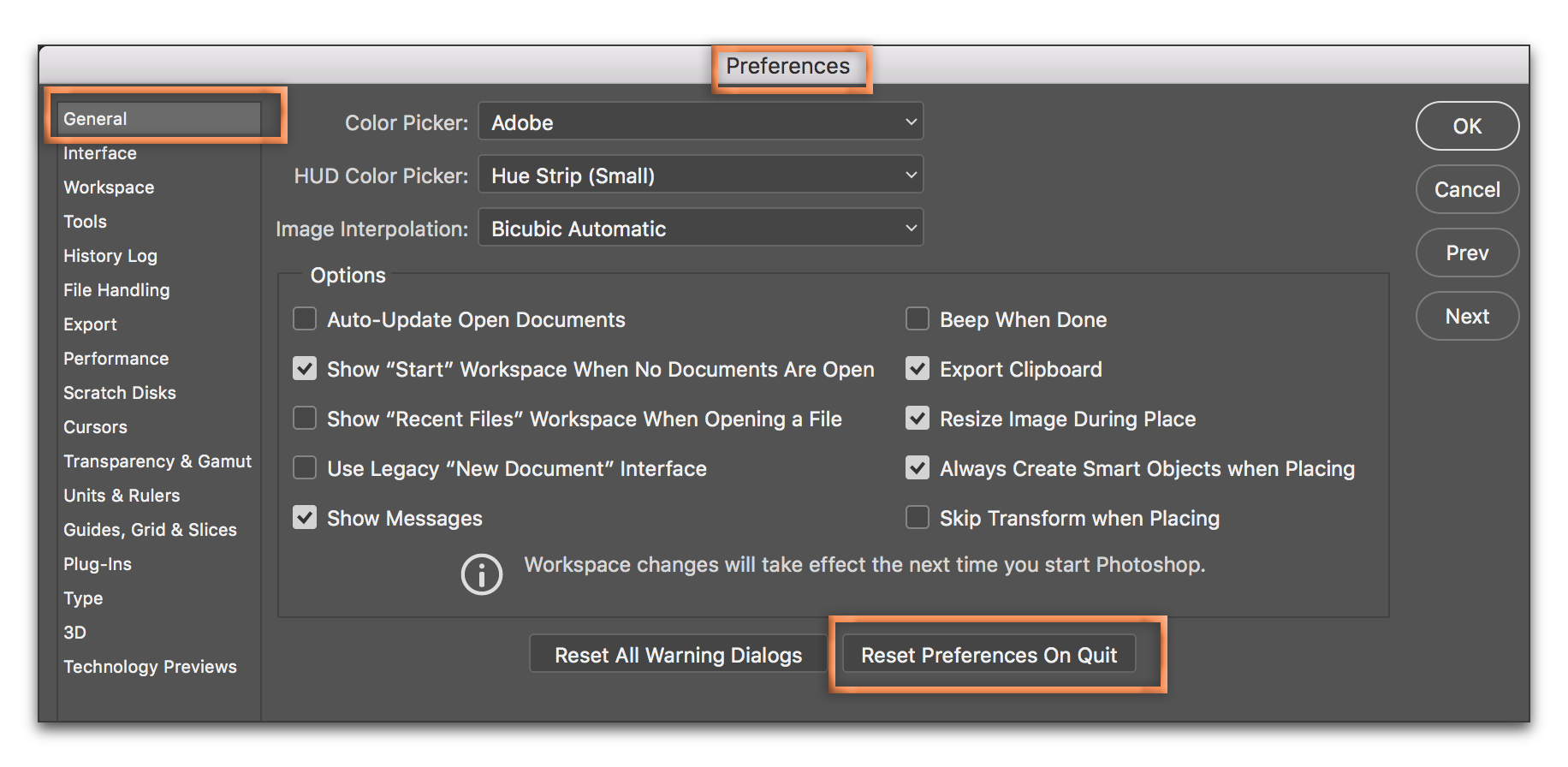Expand the HUD Color Picker dropdown

pos(700,175)
